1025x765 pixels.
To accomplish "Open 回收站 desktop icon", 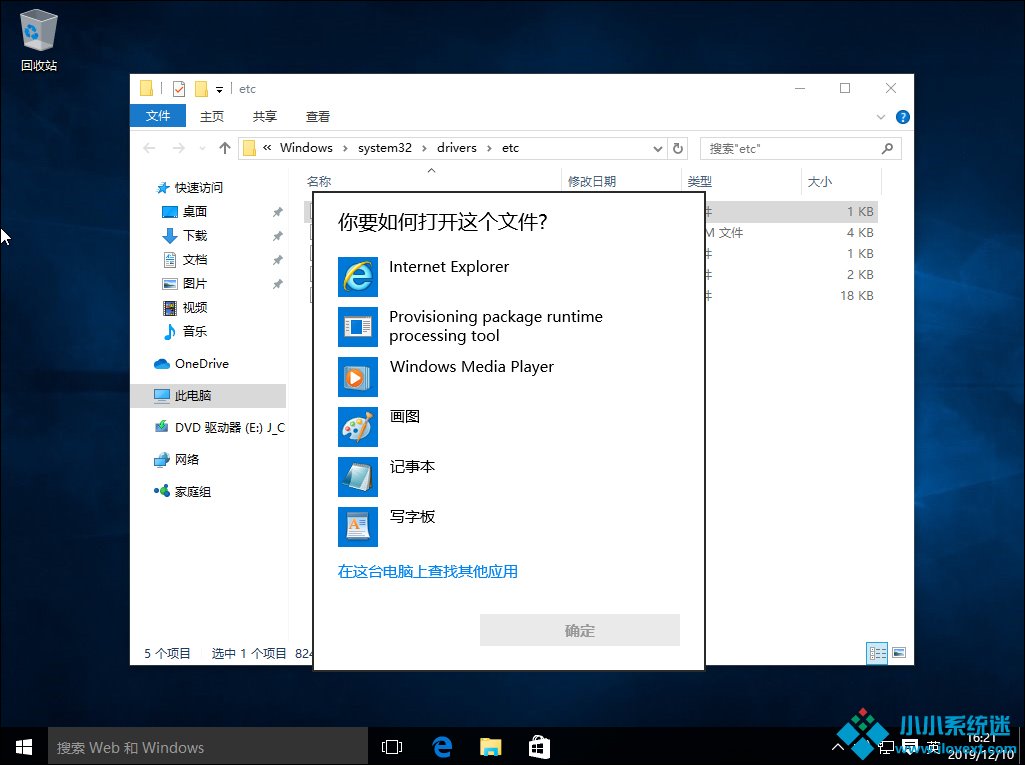I will pyautogui.click(x=39, y=41).
